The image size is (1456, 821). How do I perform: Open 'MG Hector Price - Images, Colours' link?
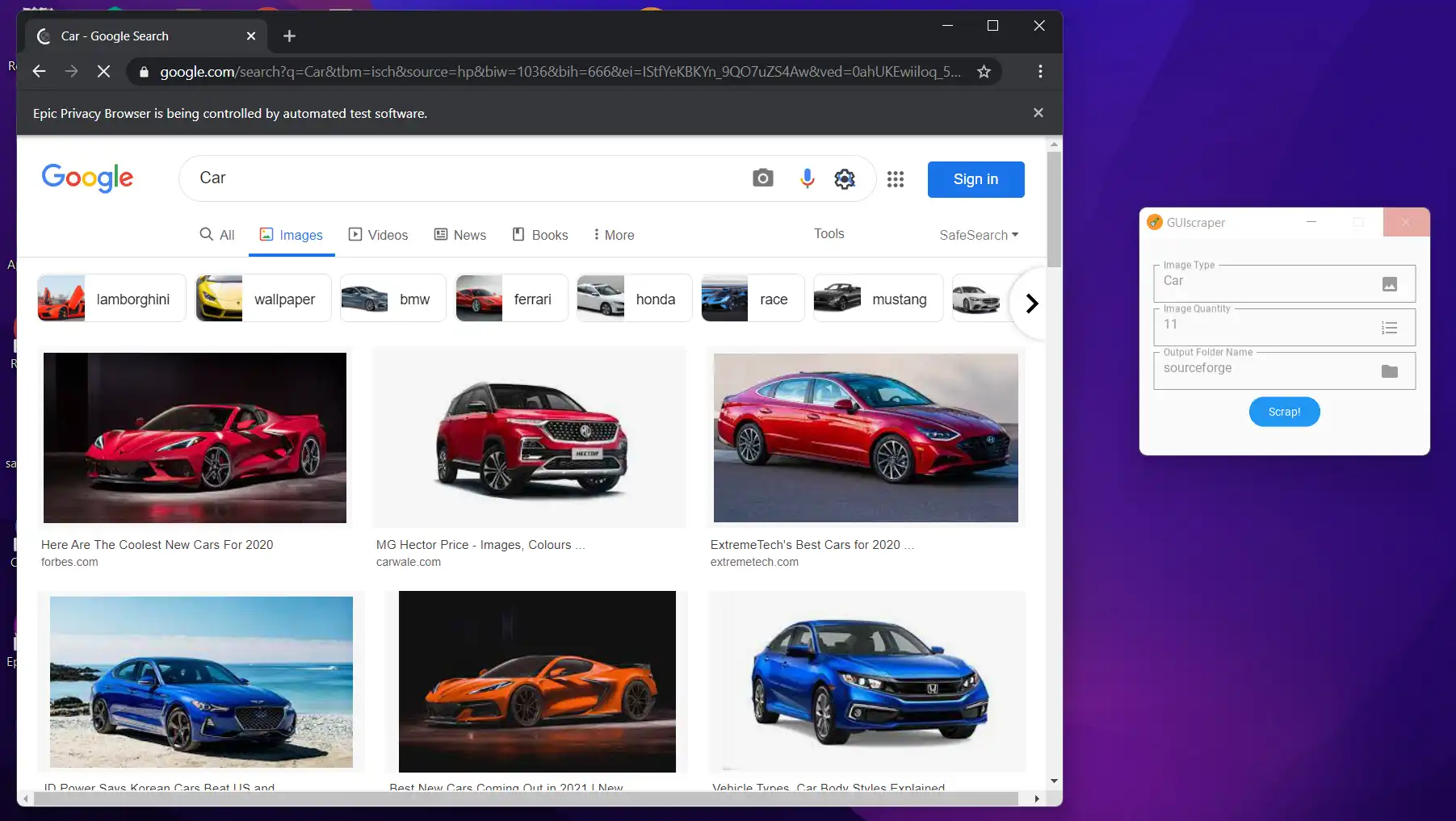[x=480, y=545]
